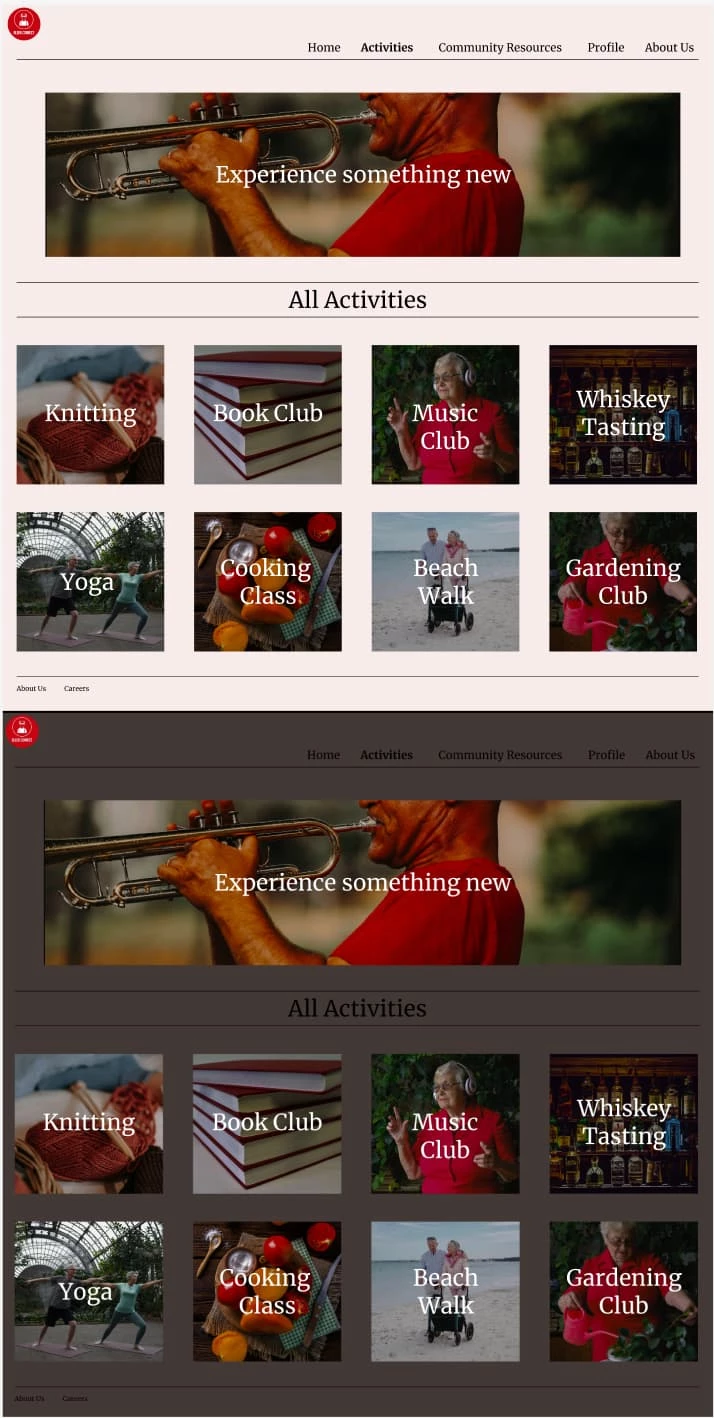
Task: Click the trumpet hero banner in light theme
Action: 363,175
